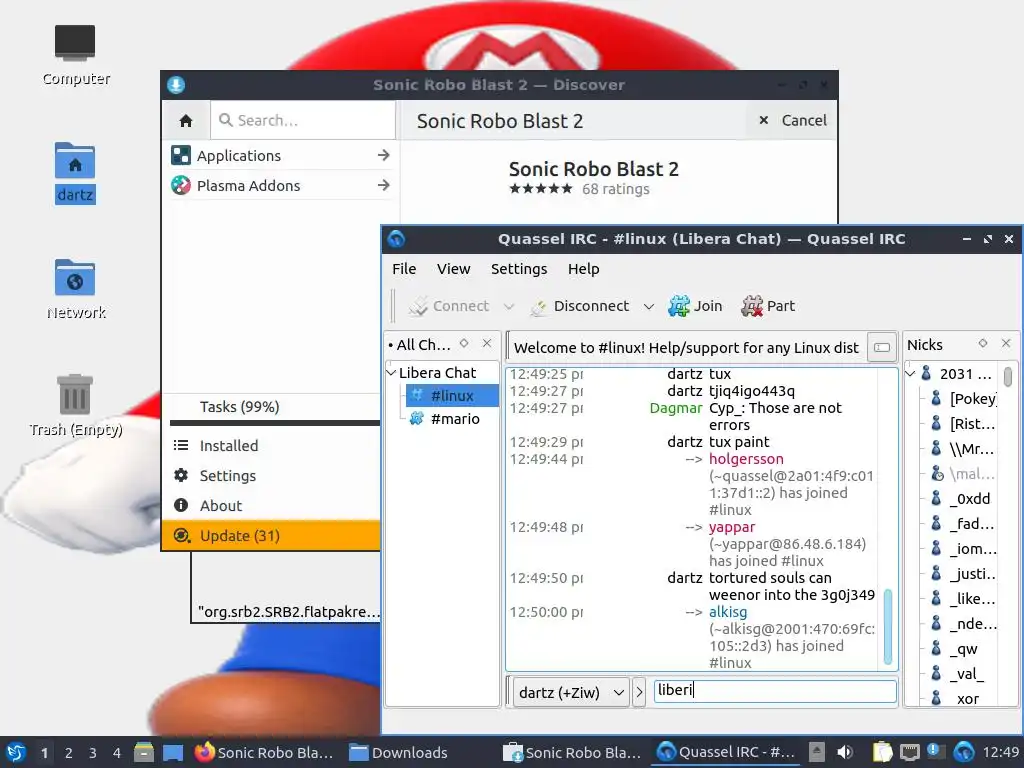Open Applications category in Discover

pos(280,155)
